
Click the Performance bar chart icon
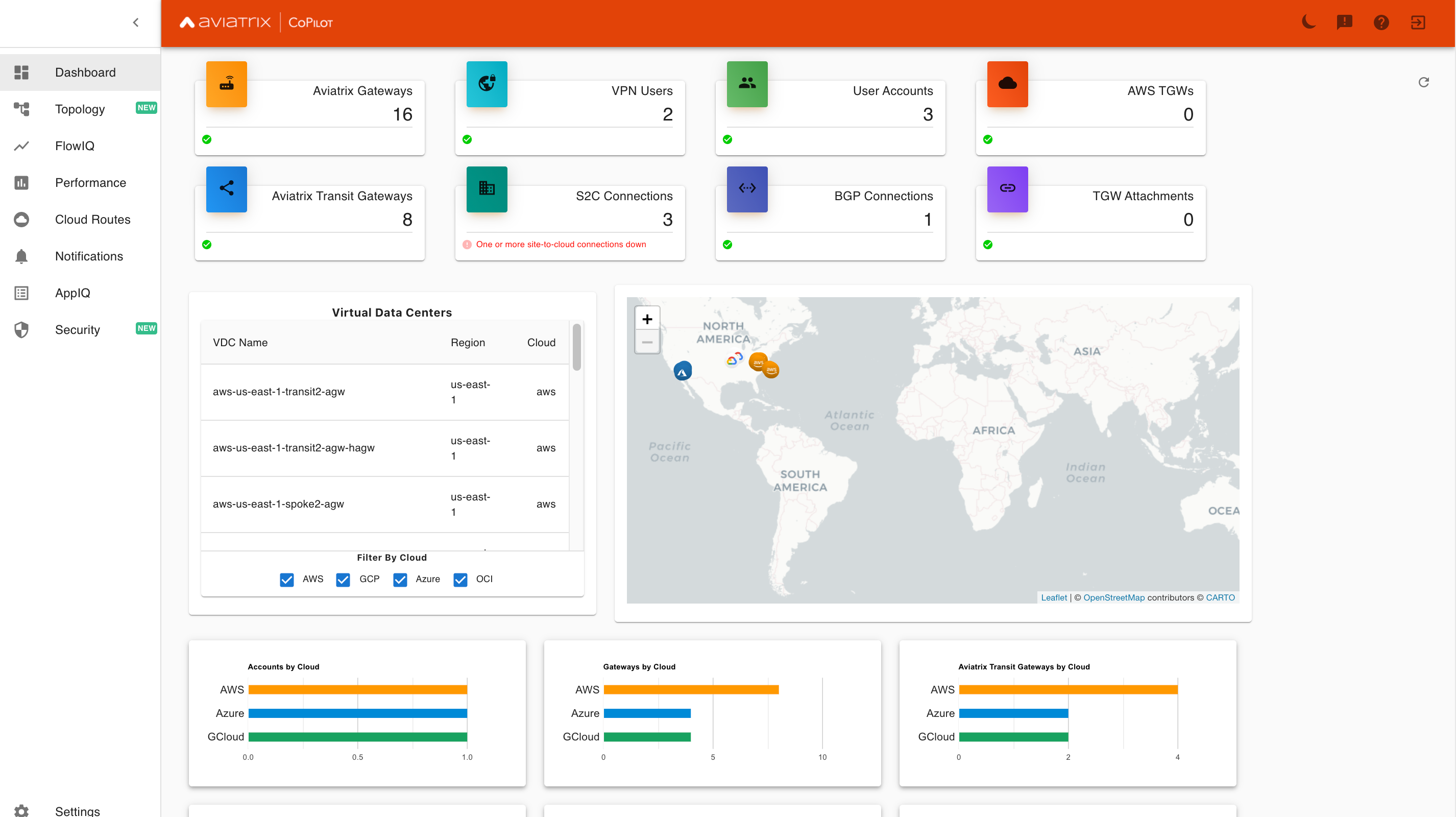[21, 183]
